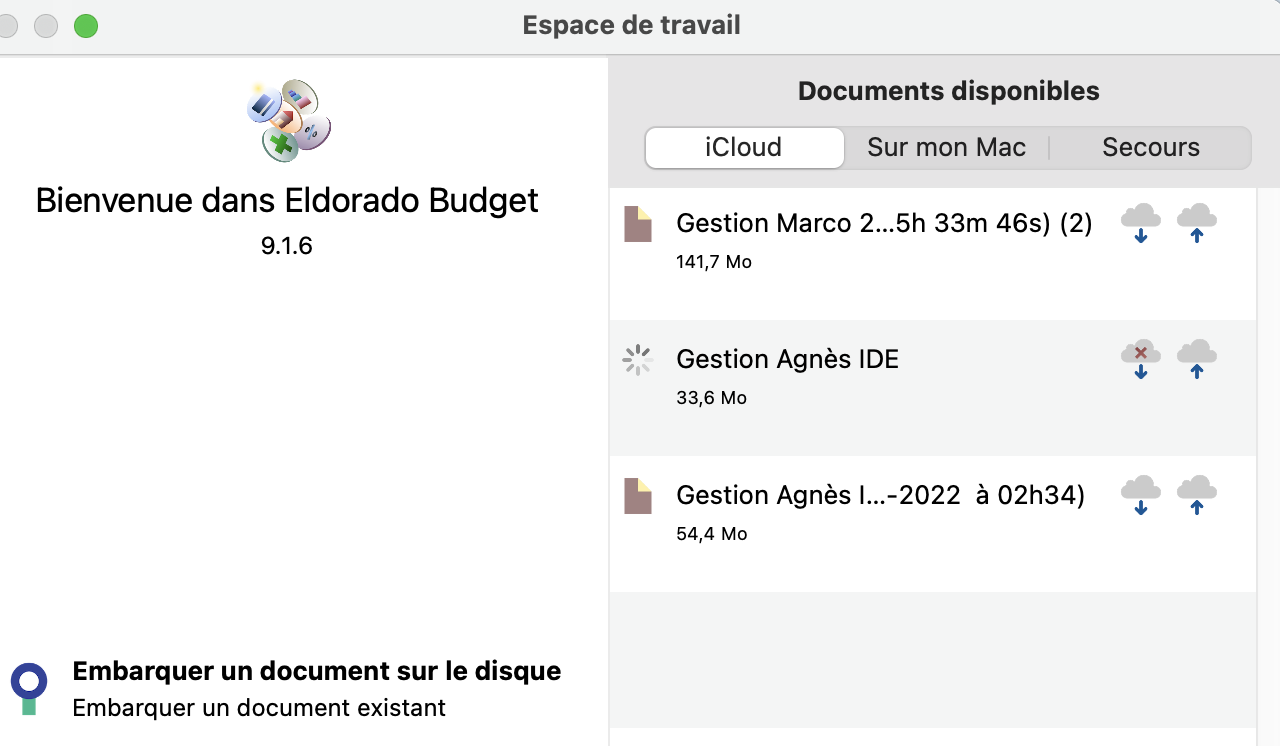The image size is (1280, 746).
Task: Download cloud icon for Gestion Agnès 02h34 document
Action: [x=1141, y=495]
